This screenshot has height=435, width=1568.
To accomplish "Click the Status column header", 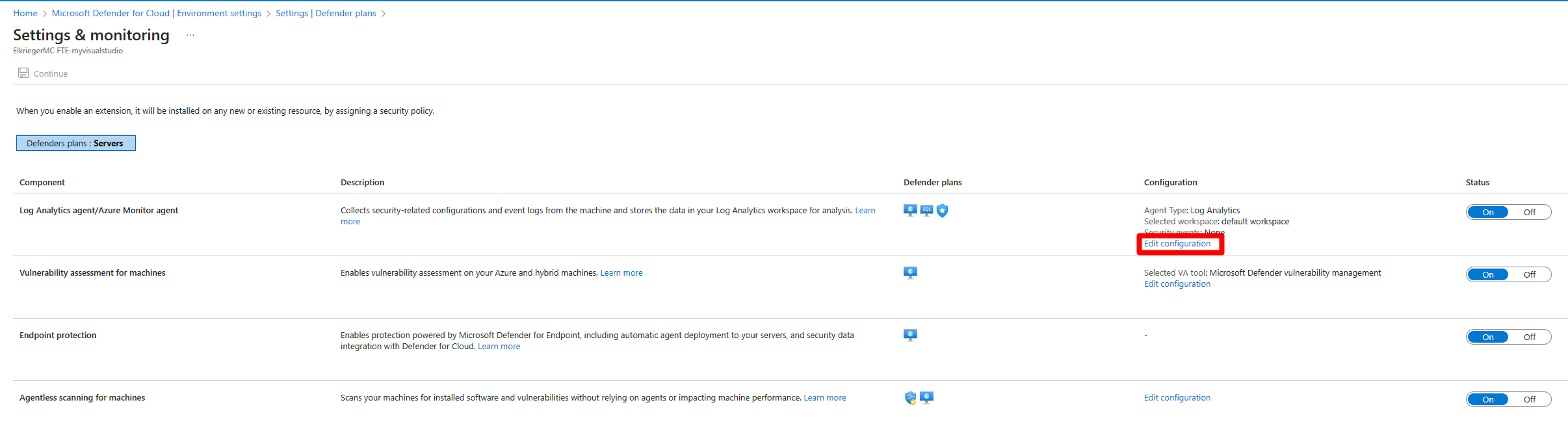I will tap(1478, 183).
